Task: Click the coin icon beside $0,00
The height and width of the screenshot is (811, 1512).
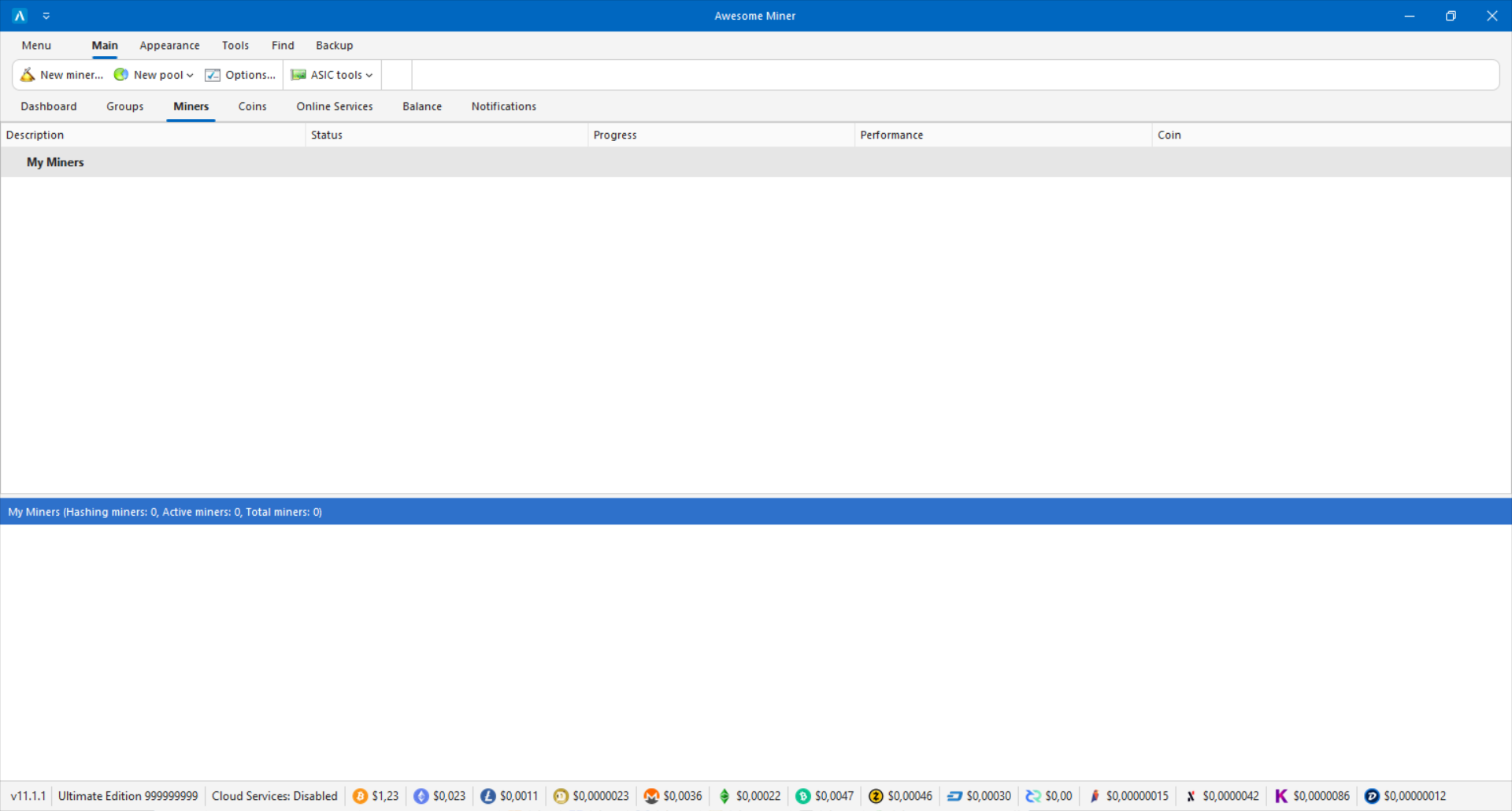Action: pos(1033,796)
